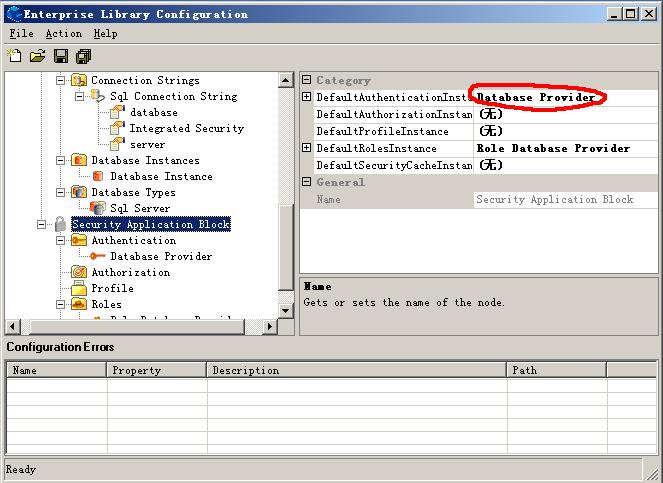Click the Security Application Block lock icon
Viewport: 663px width, 483px height.
60,225
